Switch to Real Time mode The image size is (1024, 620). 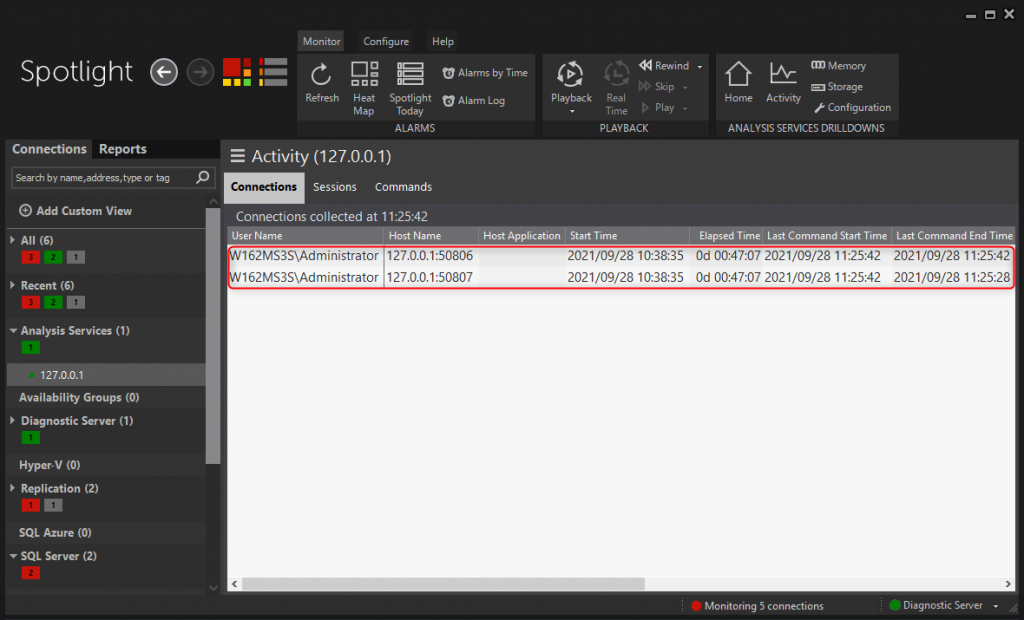click(x=616, y=89)
